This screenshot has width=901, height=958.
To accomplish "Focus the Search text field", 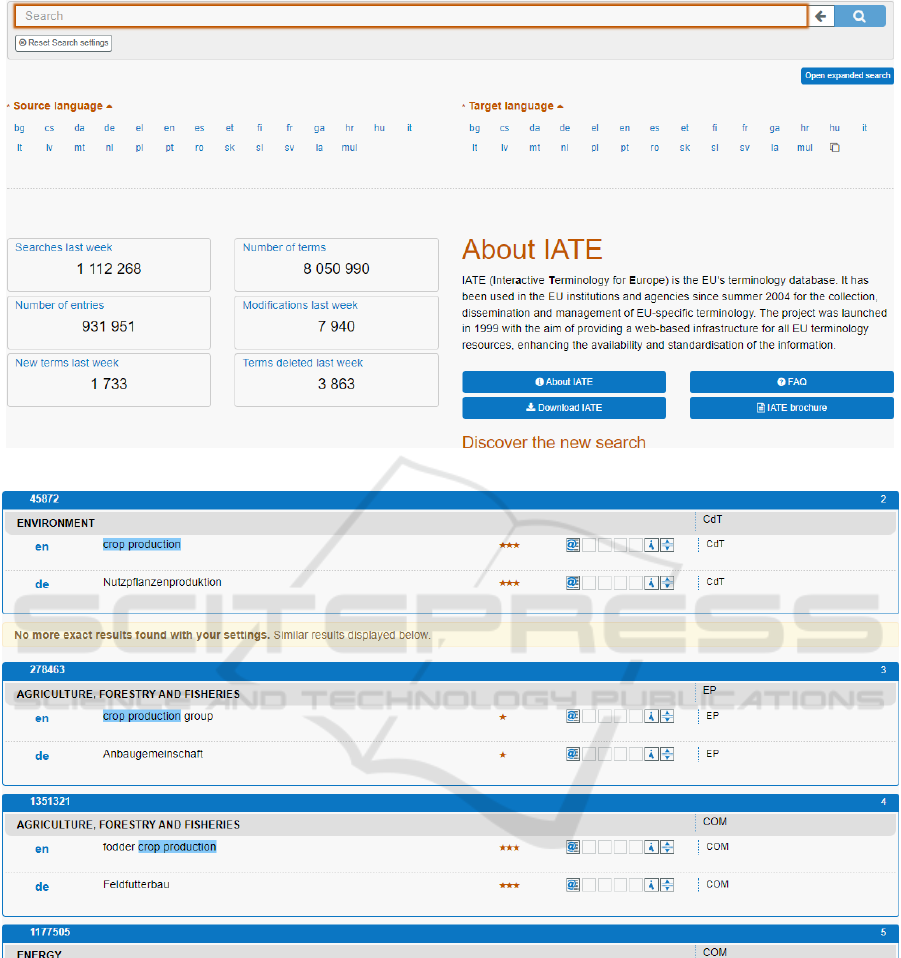I will tap(410, 16).
